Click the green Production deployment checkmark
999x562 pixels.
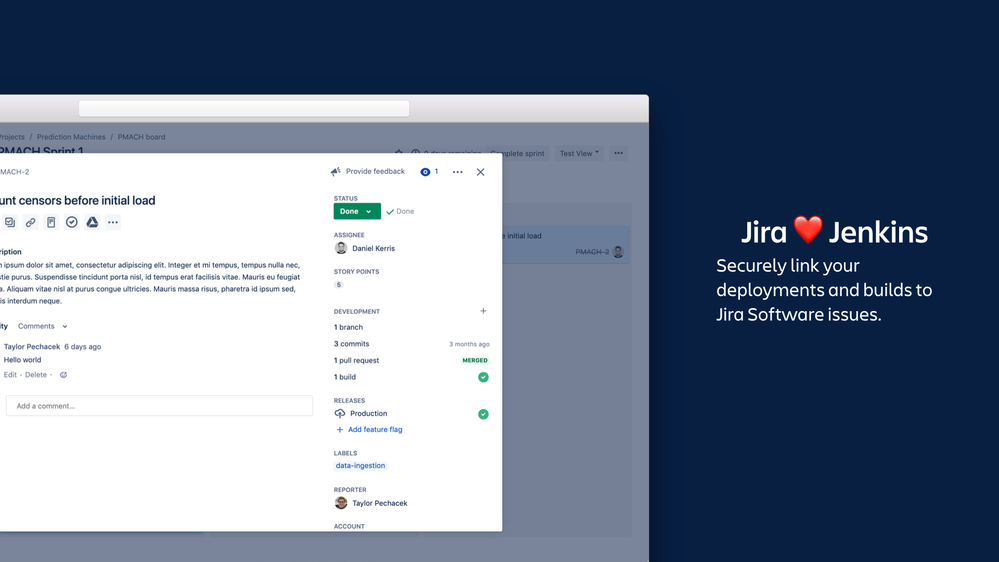click(484, 414)
